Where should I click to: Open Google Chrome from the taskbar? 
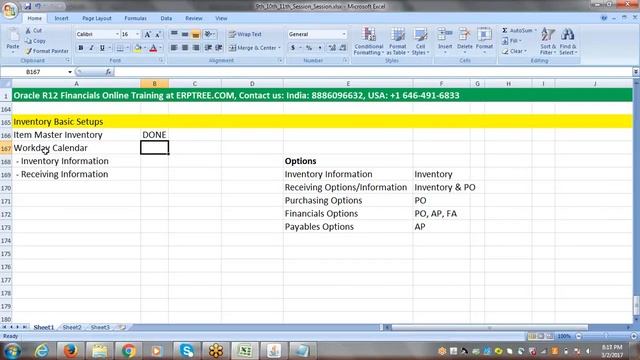(128, 351)
